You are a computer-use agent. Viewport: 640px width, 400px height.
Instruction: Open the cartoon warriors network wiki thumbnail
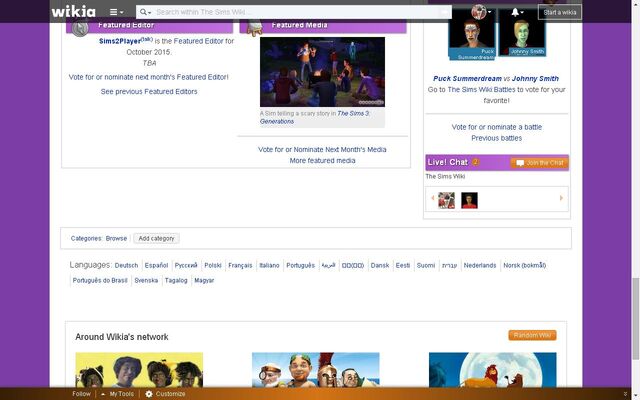[x=316, y=370]
